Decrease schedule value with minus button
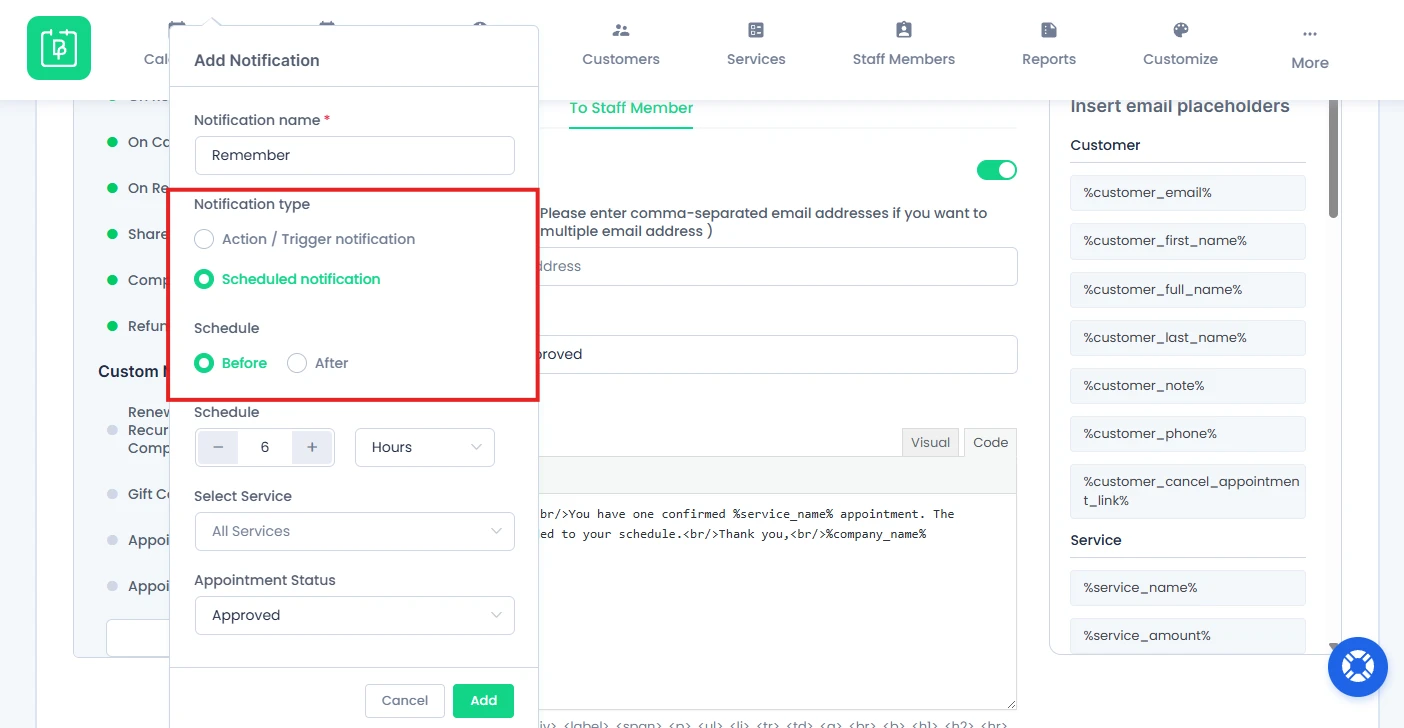This screenshot has height=728, width=1404. (x=218, y=447)
